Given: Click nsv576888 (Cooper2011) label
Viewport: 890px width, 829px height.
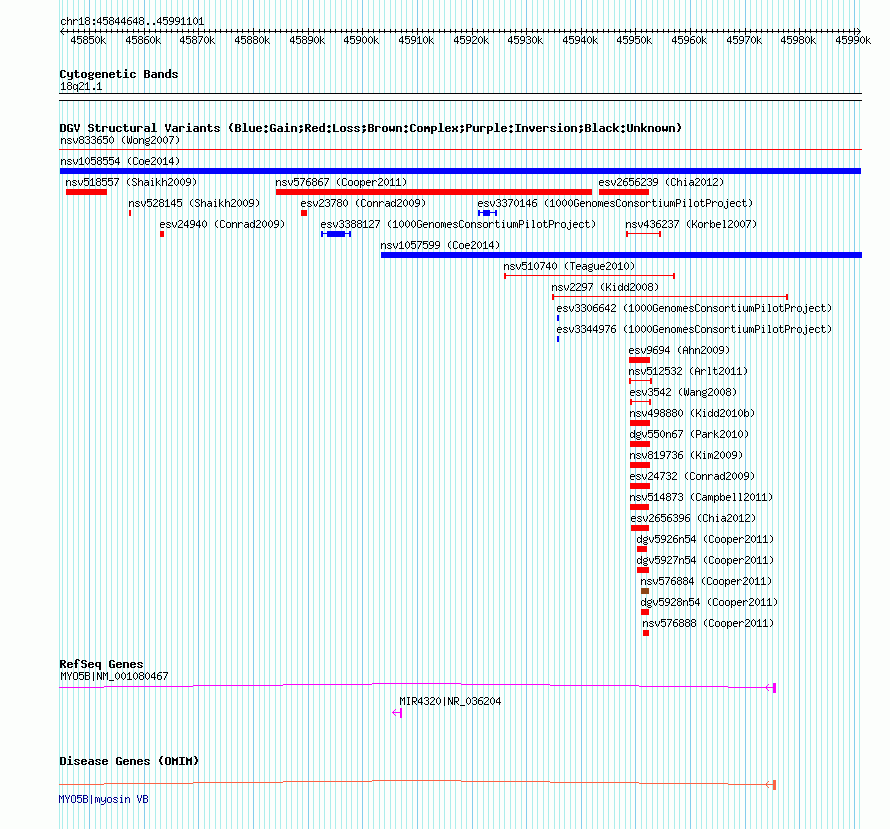Looking at the screenshot, I should pos(708,623).
